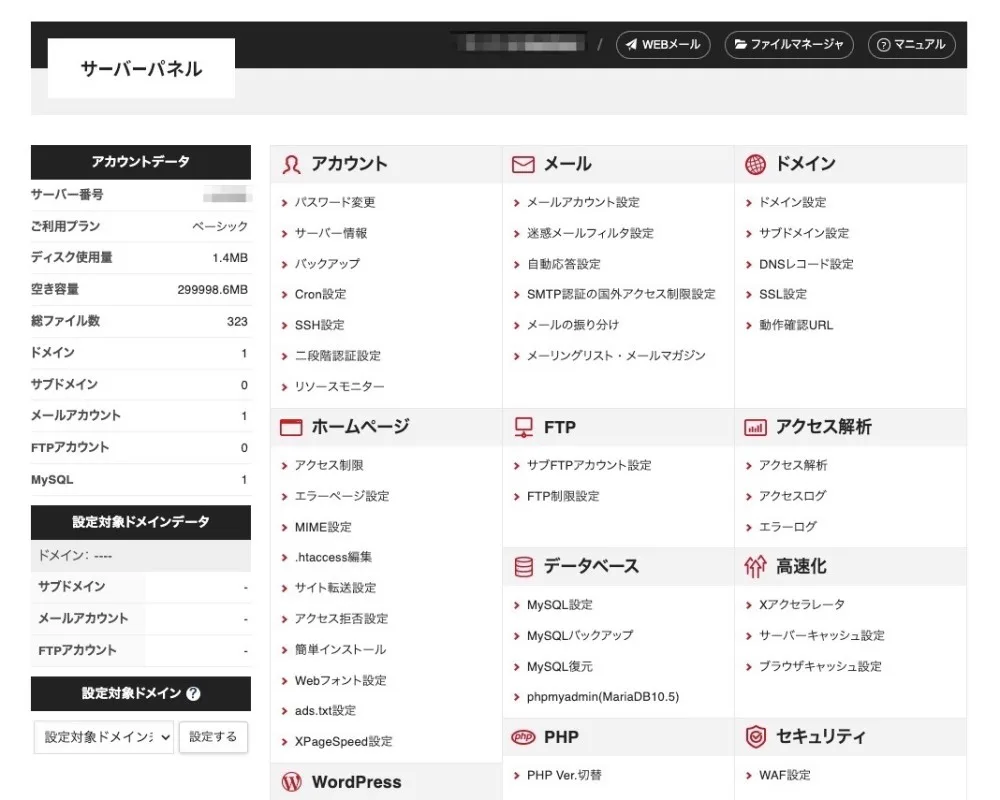Screen dimensions: 1000x800
Task: Open Cron設定
Action: tap(320, 294)
